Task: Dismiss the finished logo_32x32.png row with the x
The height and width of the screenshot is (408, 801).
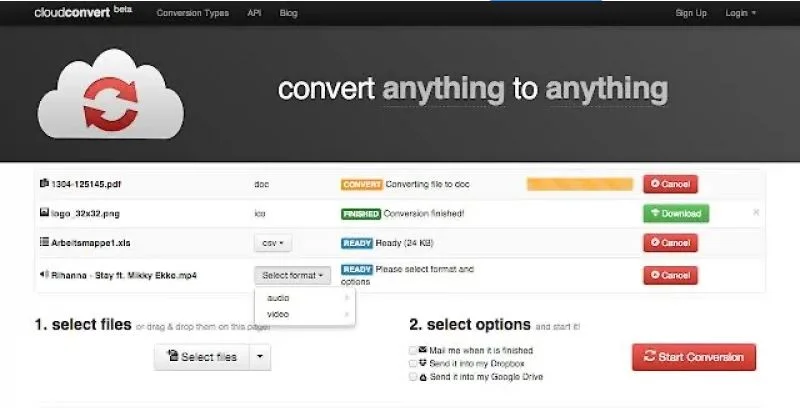Action: [756, 213]
